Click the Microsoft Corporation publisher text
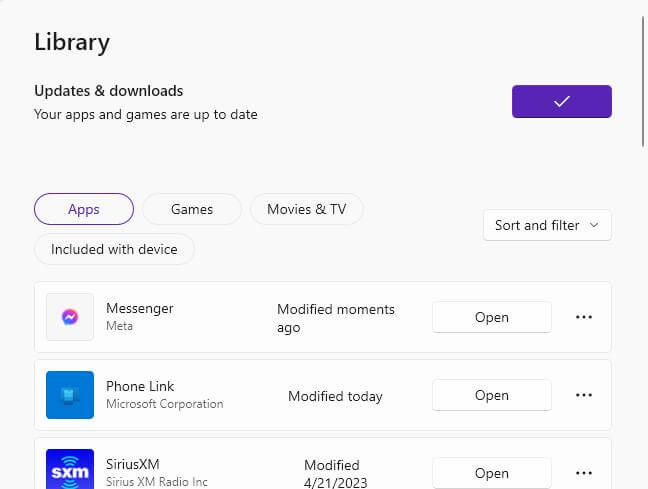Image resolution: width=648 pixels, height=489 pixels. tap(164, 403)
